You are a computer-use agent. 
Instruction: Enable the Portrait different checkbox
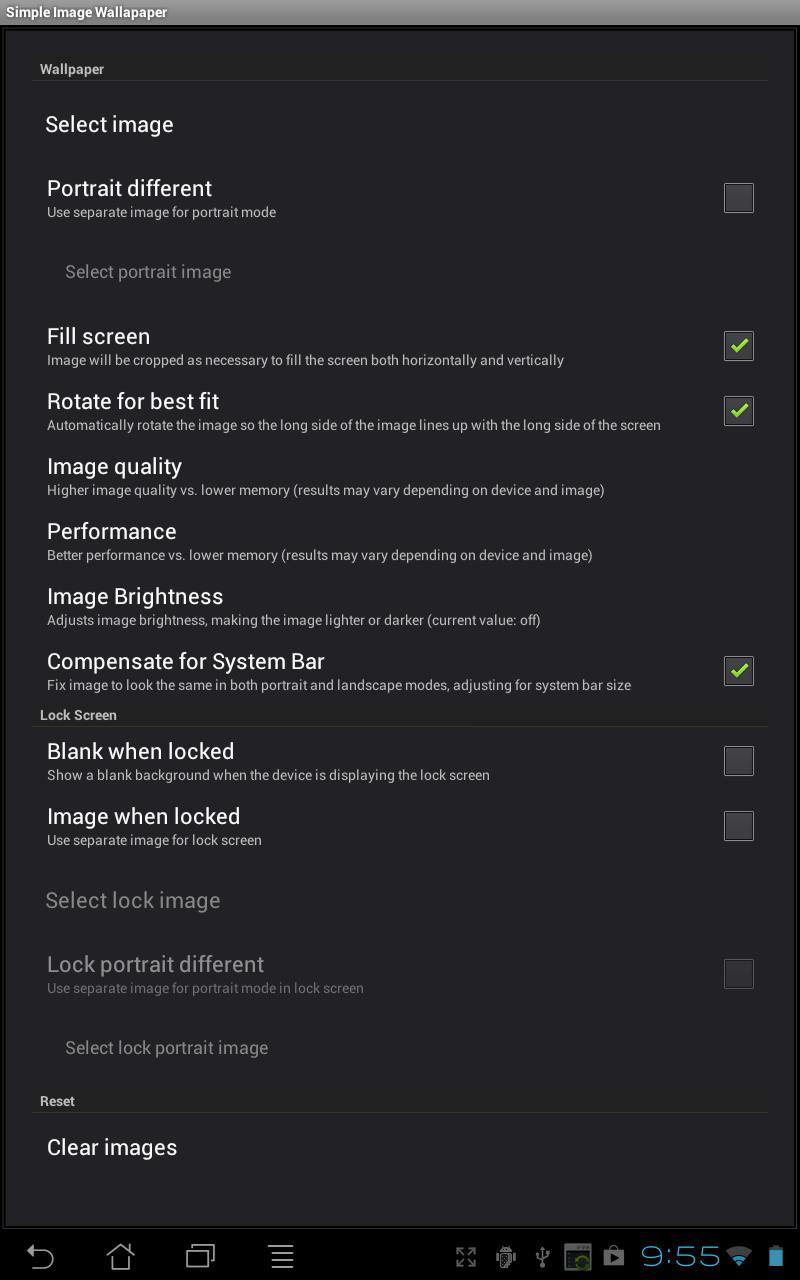pos(738,198)
